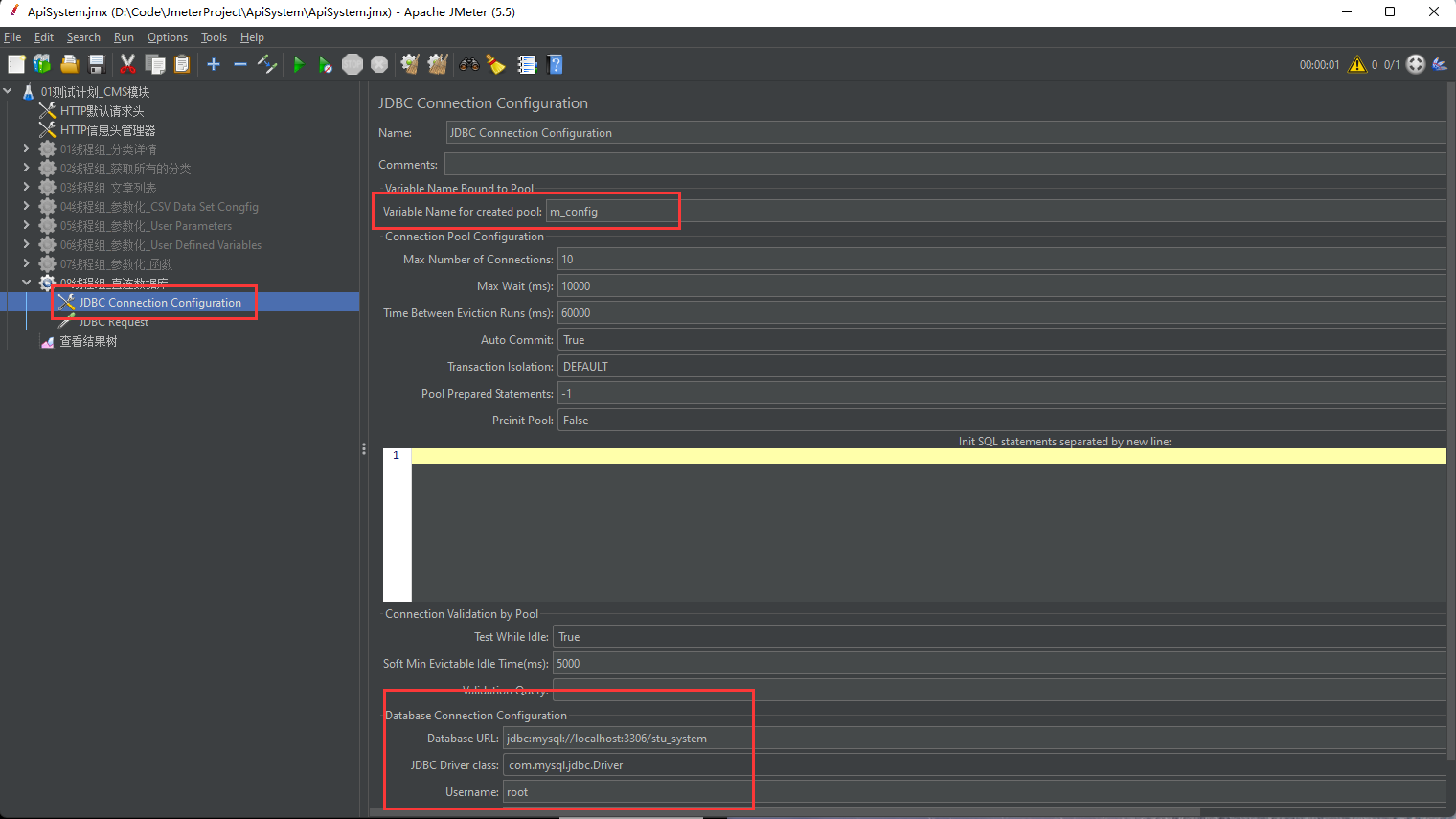Expand the 07线程组_参数化_函数 thread group

pos(27,264)
